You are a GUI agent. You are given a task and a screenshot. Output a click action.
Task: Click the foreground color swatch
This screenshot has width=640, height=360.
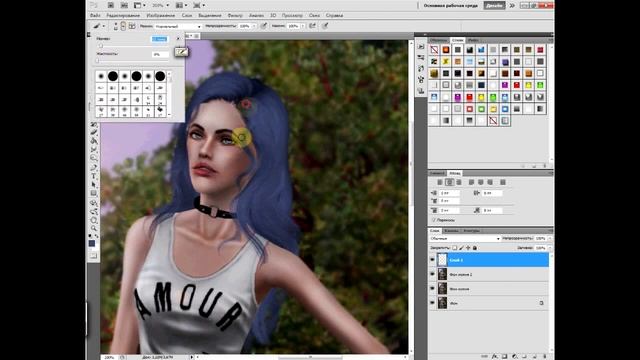coord(92,243)
